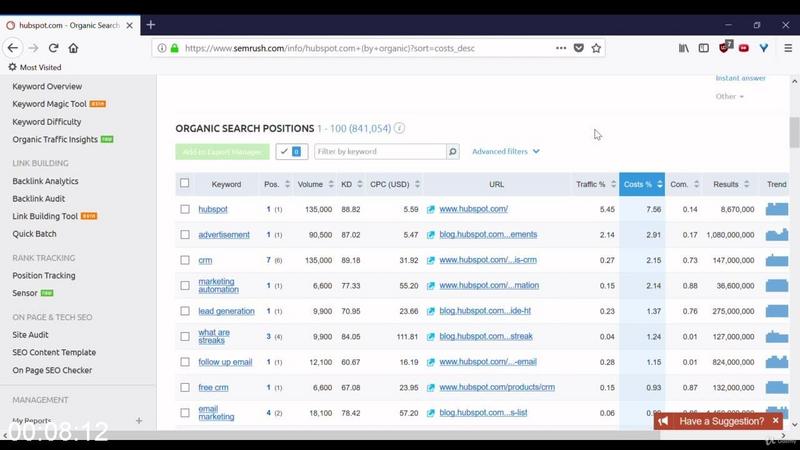Open the follow up email keyword link
Screen dimensions: 800x450
225,362
